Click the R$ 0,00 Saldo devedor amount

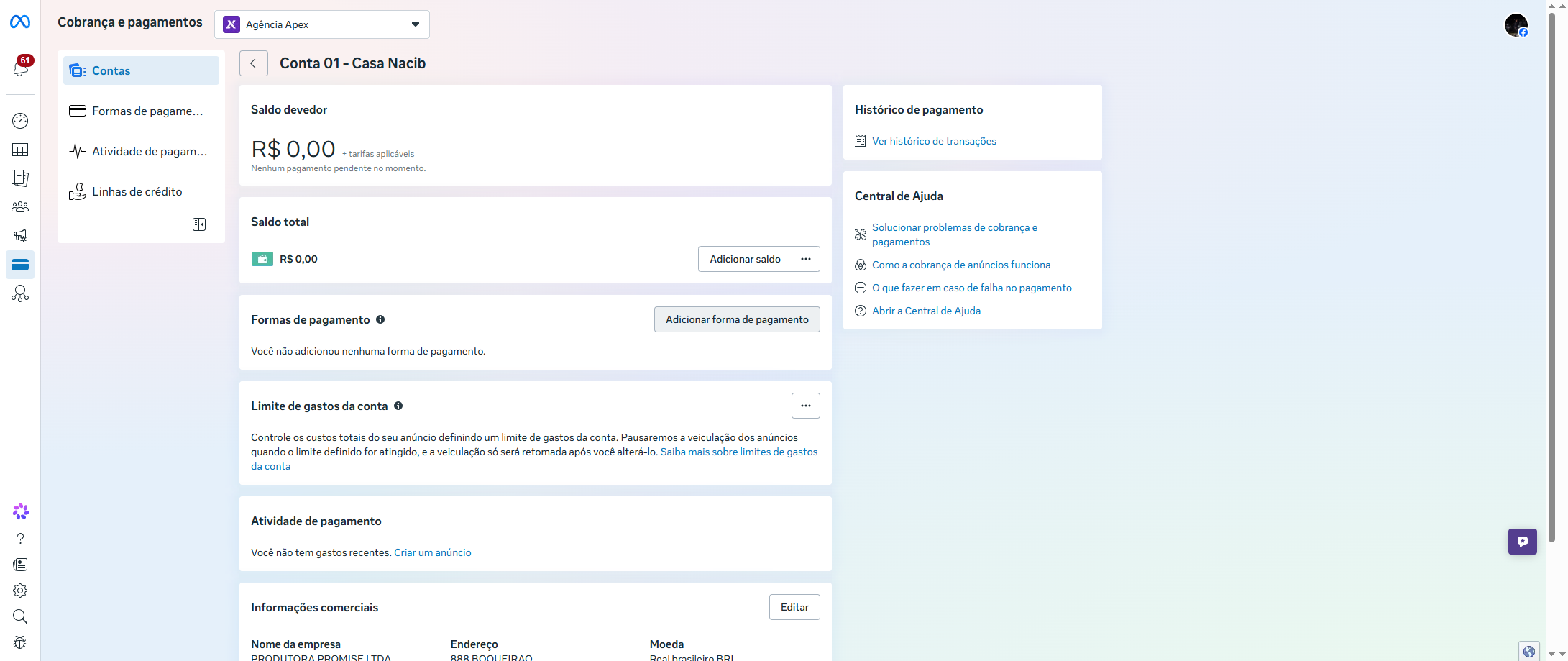293,149
